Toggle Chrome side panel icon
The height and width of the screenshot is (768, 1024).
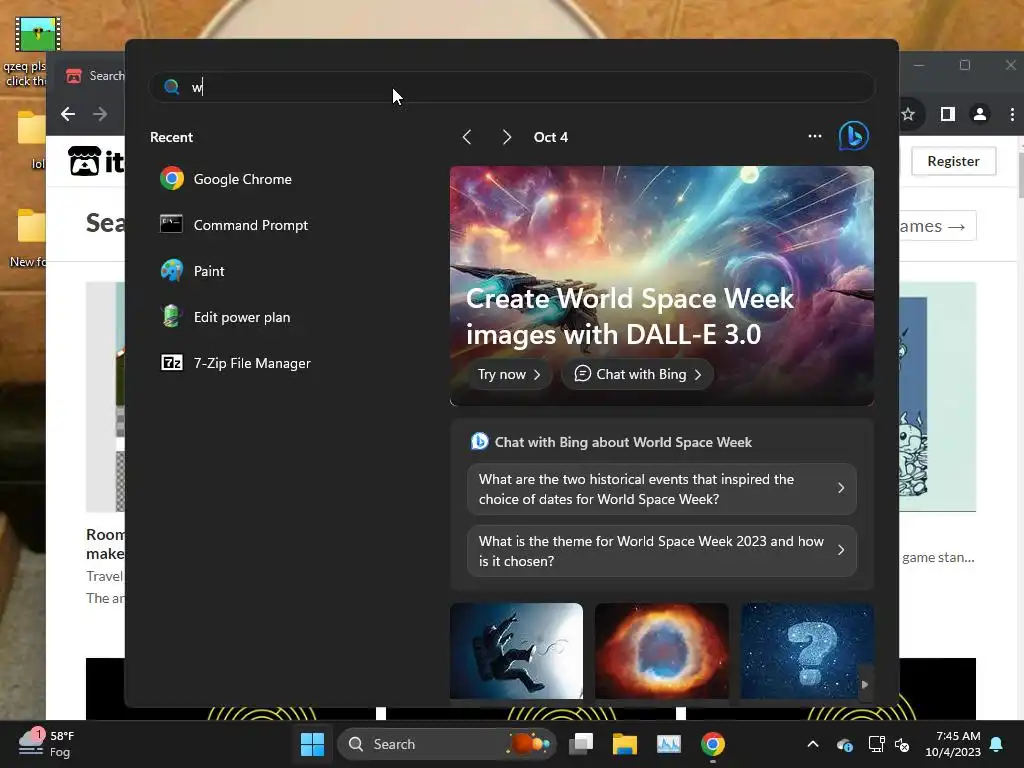948,114
